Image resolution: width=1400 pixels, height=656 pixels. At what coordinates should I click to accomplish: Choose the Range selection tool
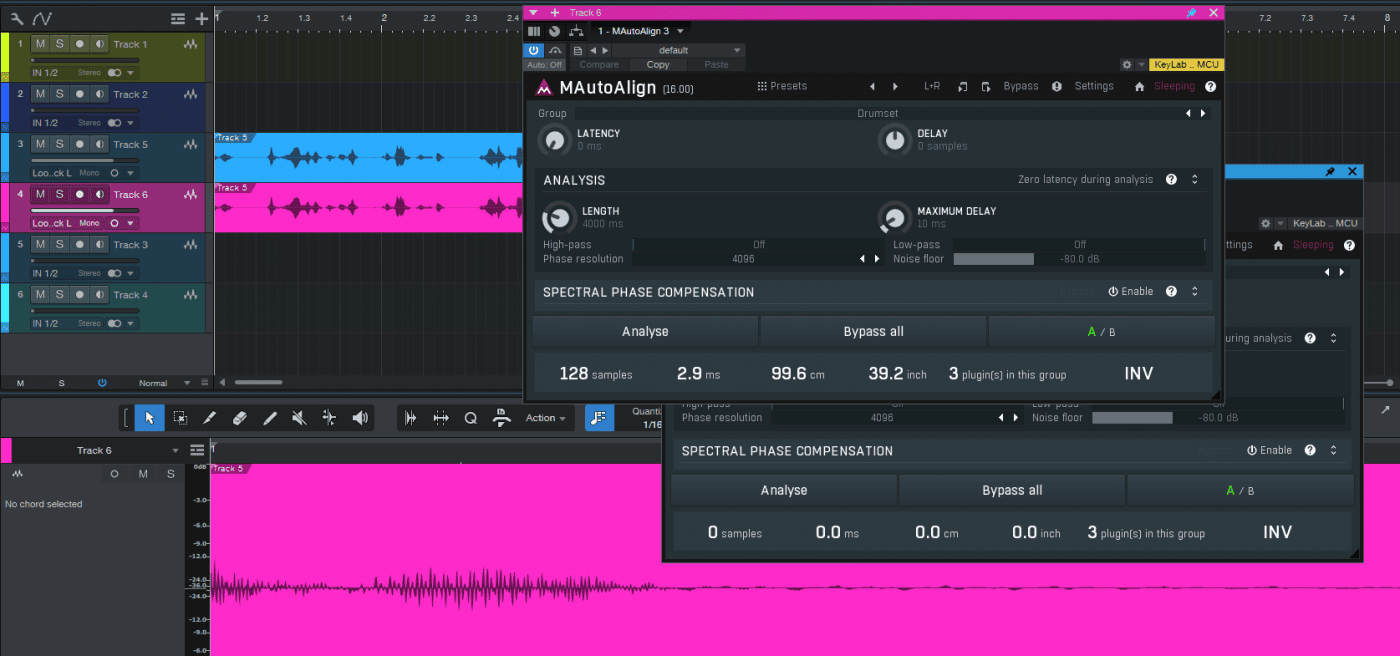[x=179, y=418]
